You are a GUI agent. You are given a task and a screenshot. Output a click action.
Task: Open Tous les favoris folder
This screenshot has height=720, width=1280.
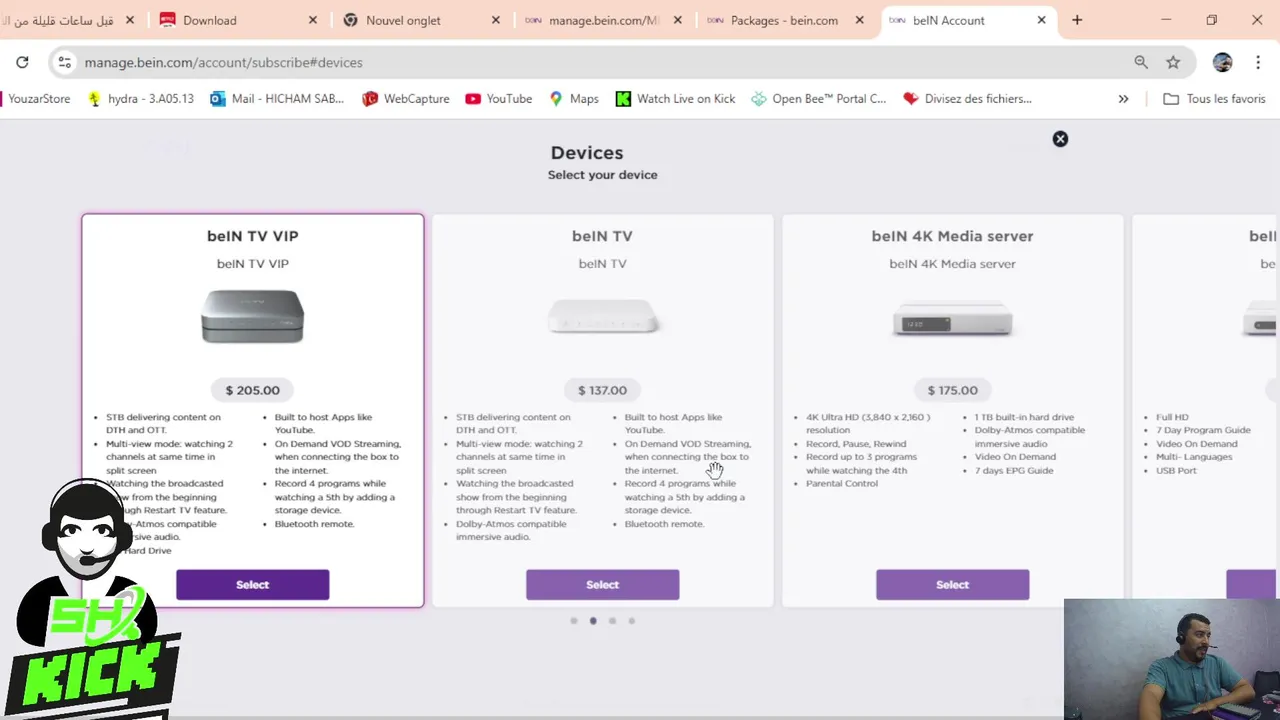tap(1215, 99)
